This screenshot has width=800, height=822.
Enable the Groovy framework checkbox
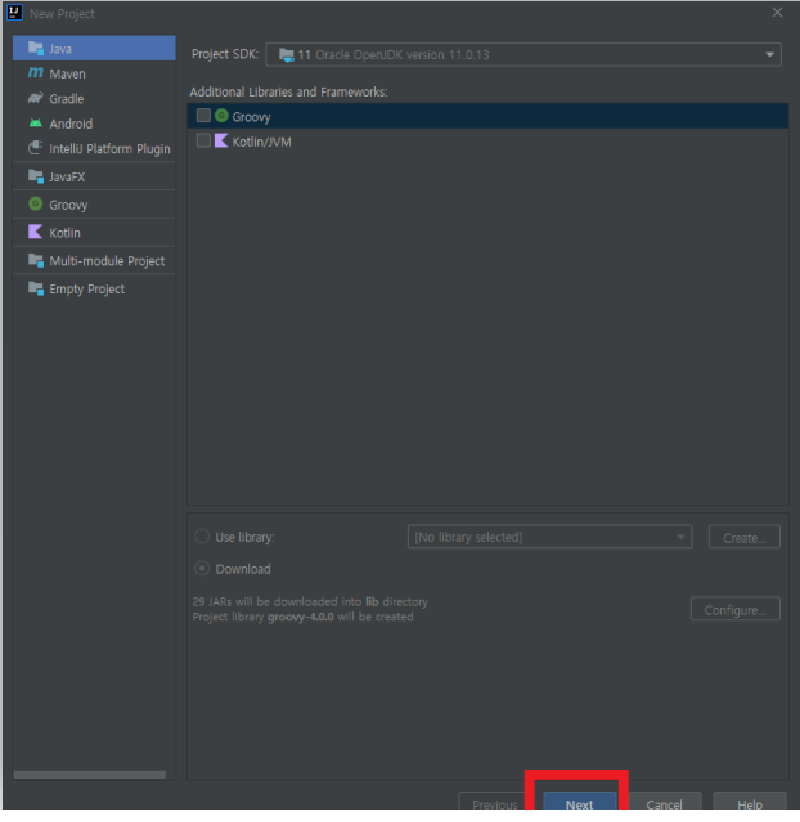click(x=203, y=115)
